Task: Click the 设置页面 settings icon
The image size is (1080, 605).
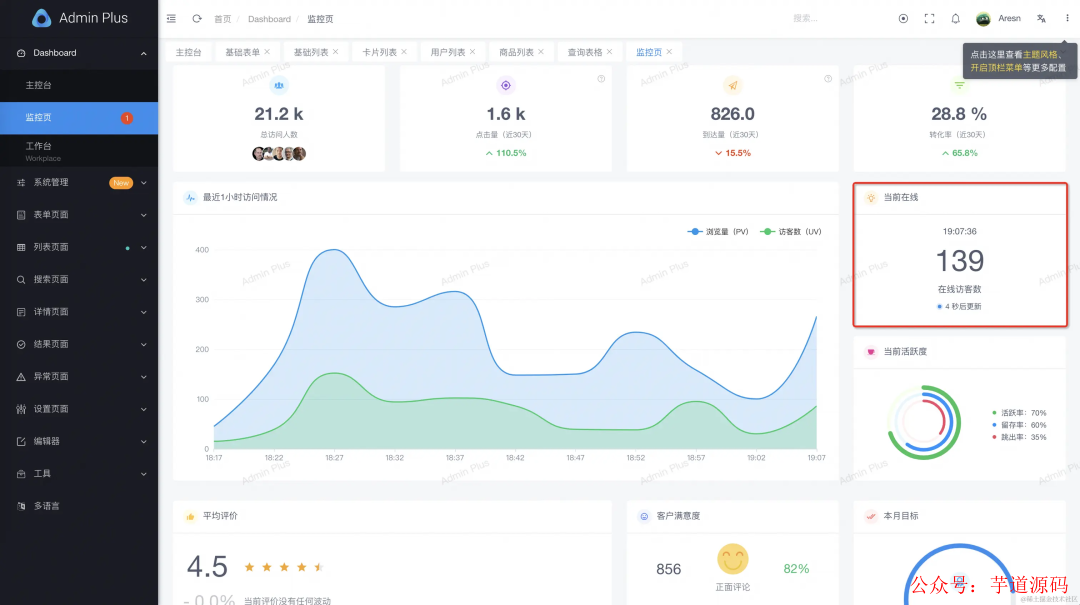Action: [x=21, y=409]
